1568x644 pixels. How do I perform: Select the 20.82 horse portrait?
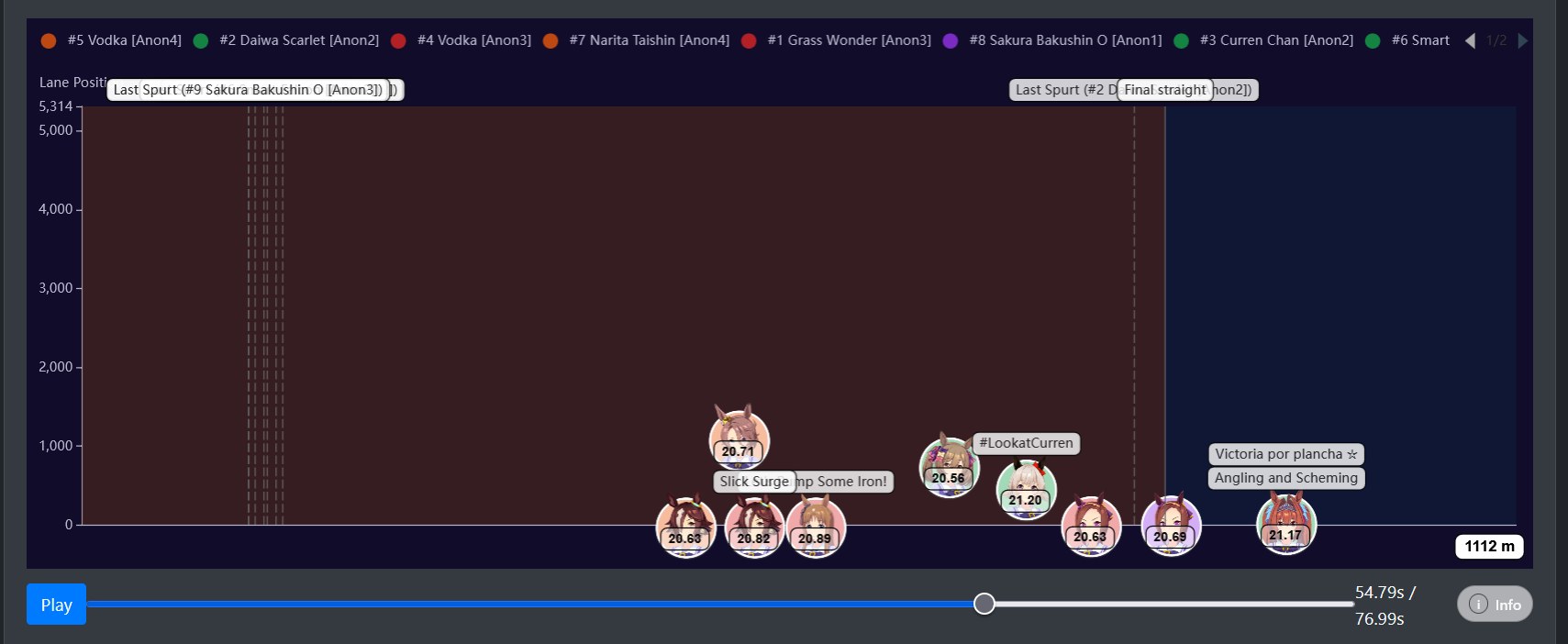(x=754, y=526)
